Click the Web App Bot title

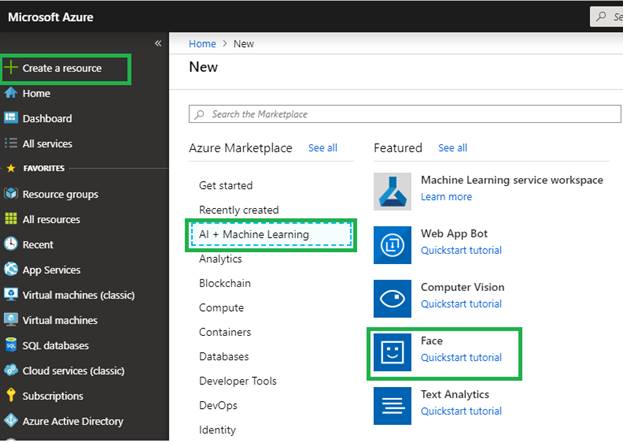pos(454,234)
